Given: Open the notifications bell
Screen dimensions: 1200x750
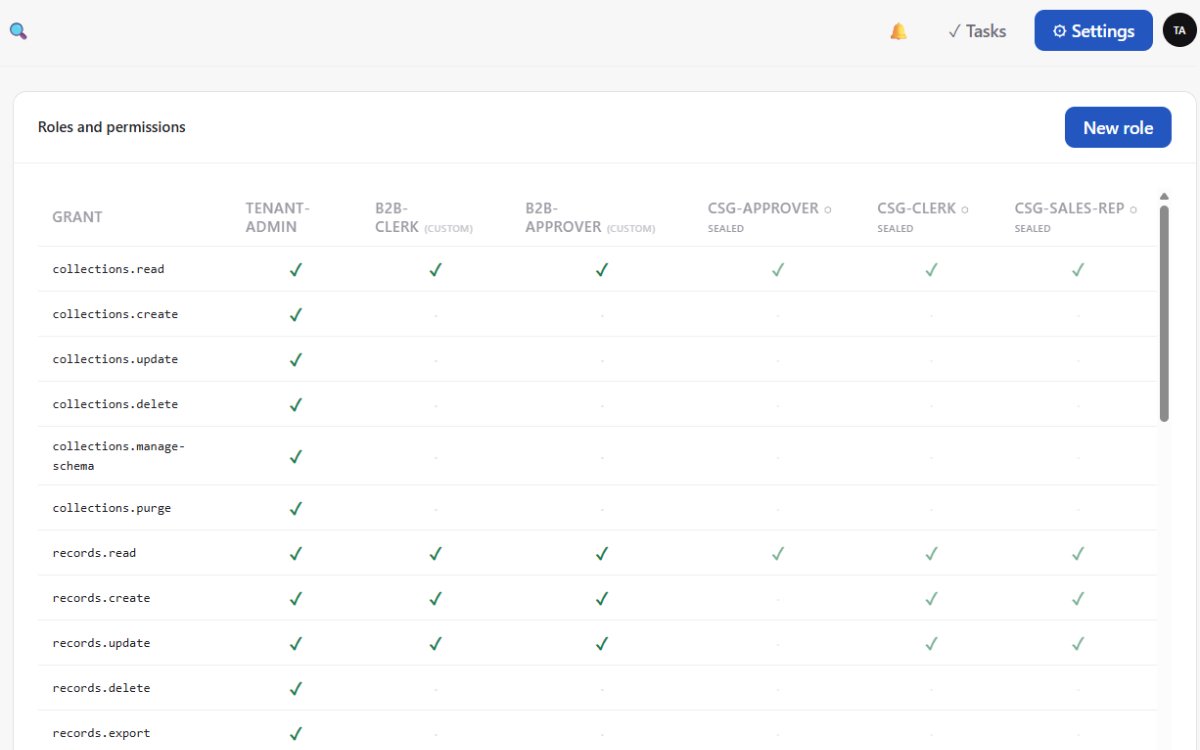Looking at the screenshot, I should (898, 31).
